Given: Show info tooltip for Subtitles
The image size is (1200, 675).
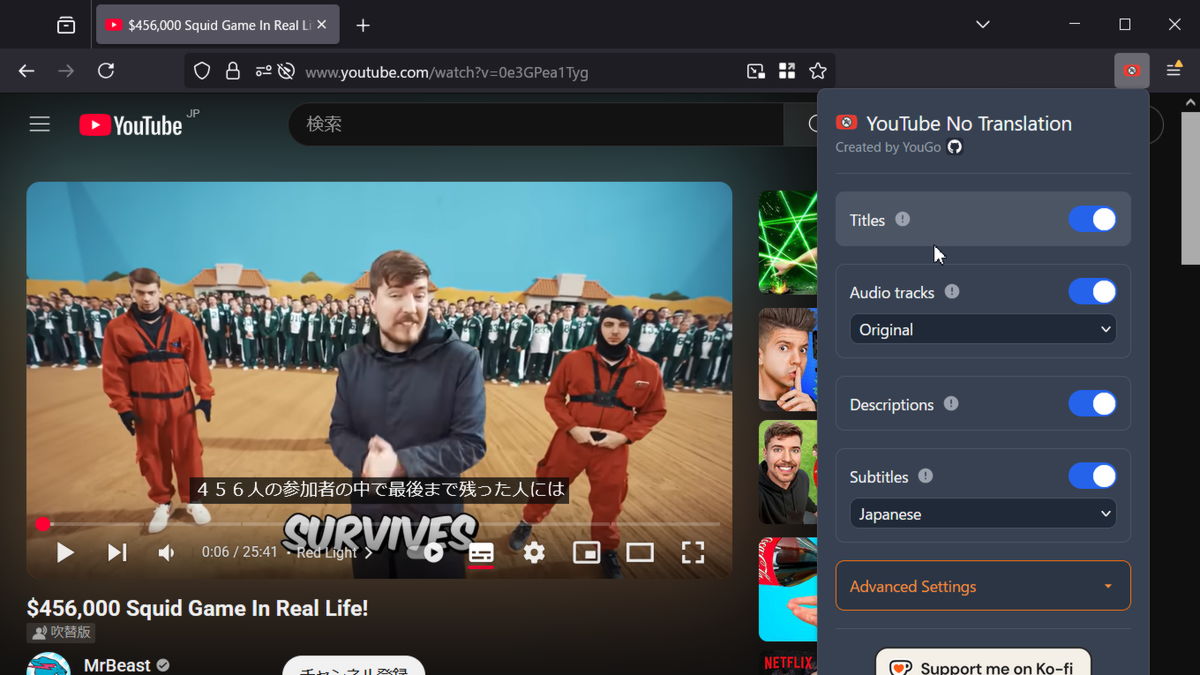Looking at the screenshot, I should point(926,476).
